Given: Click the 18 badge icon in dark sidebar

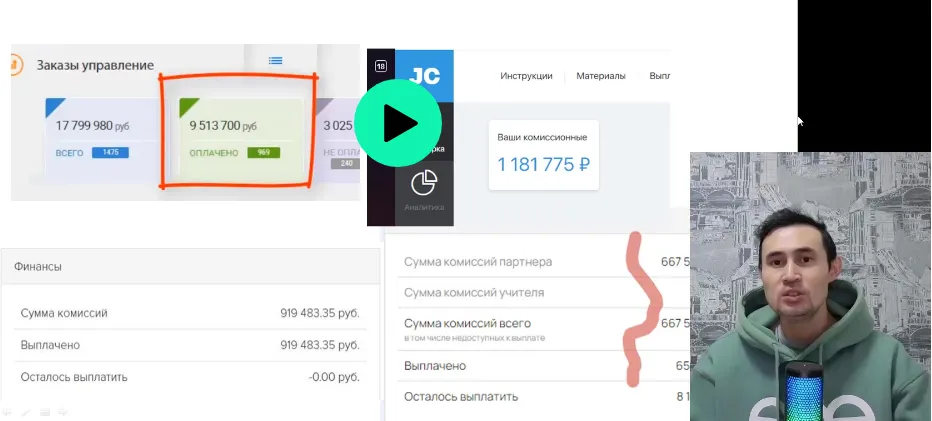Looking at the screenshot, I should click(x=381, y=66).
